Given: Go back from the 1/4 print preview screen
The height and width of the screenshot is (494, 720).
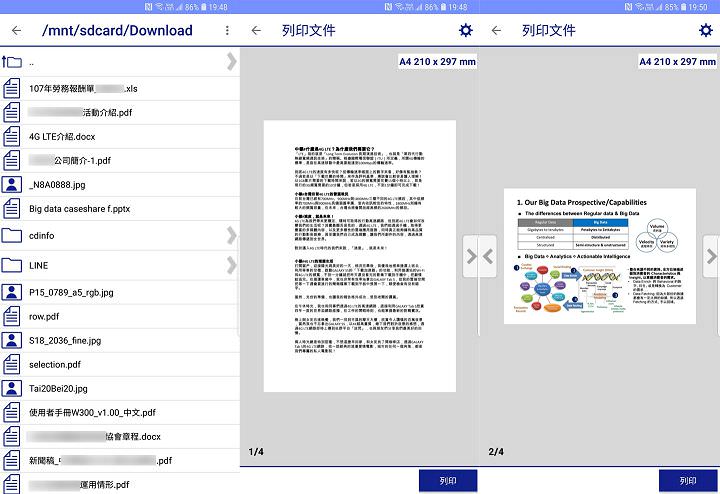Looking at the screenshot, I should coord(256,30).
